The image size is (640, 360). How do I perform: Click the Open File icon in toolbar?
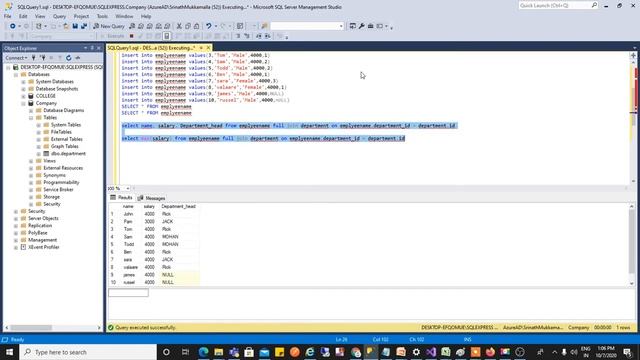[66, 26]
